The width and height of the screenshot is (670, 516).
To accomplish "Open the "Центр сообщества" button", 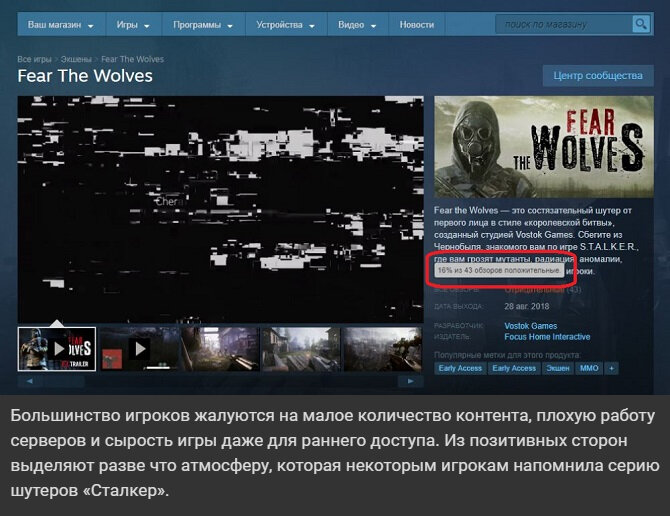I will pos(598,76).
